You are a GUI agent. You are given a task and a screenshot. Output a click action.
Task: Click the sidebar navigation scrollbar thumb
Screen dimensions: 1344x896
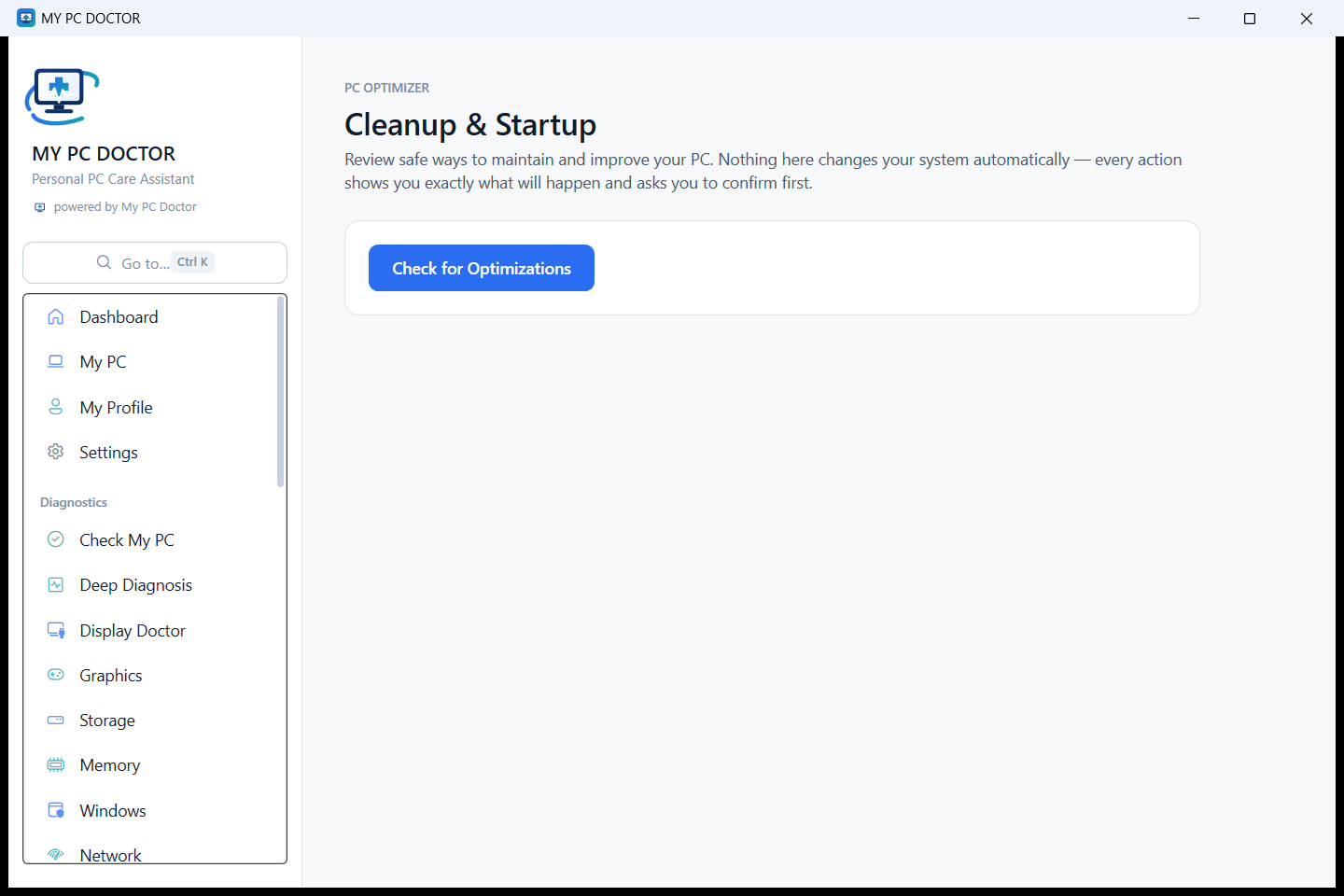280,391
